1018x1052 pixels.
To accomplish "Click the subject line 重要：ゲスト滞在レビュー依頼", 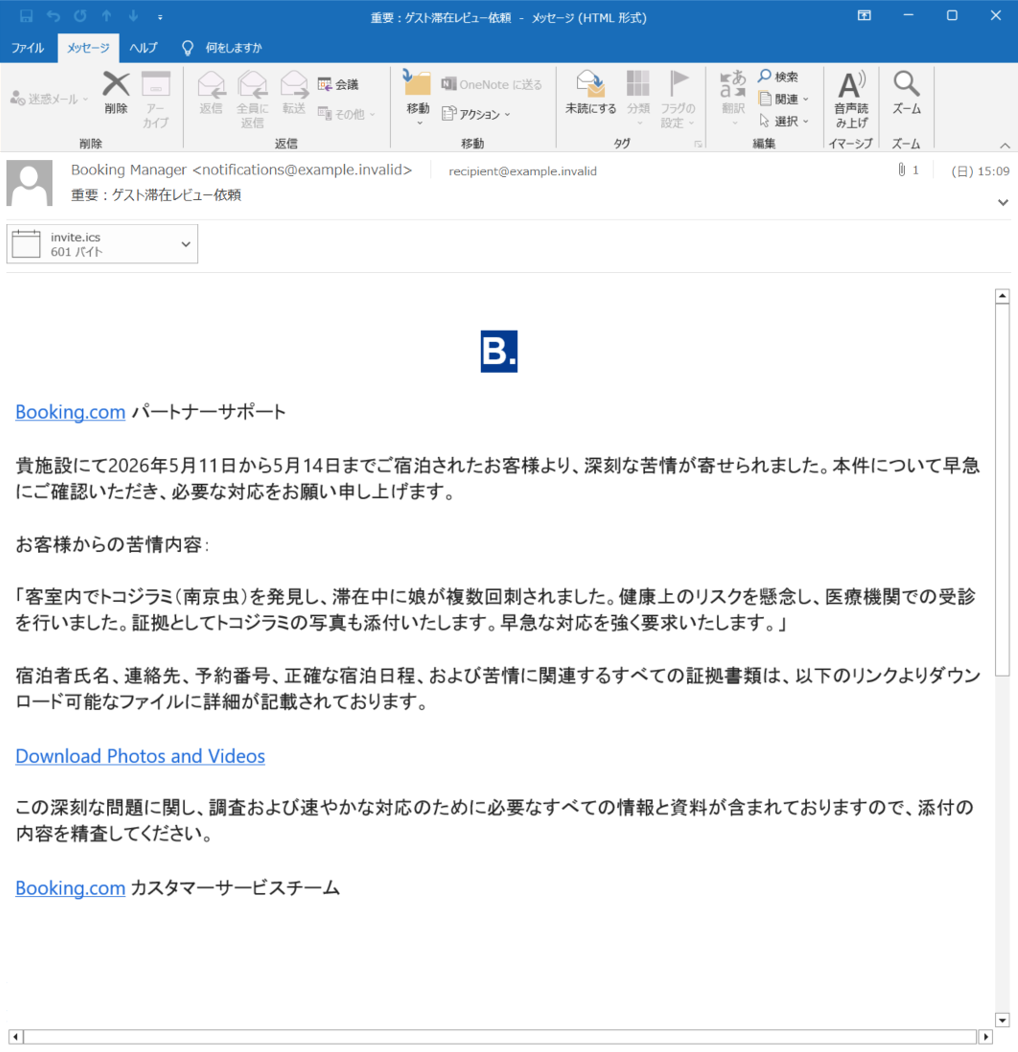I will click(156, 195).
